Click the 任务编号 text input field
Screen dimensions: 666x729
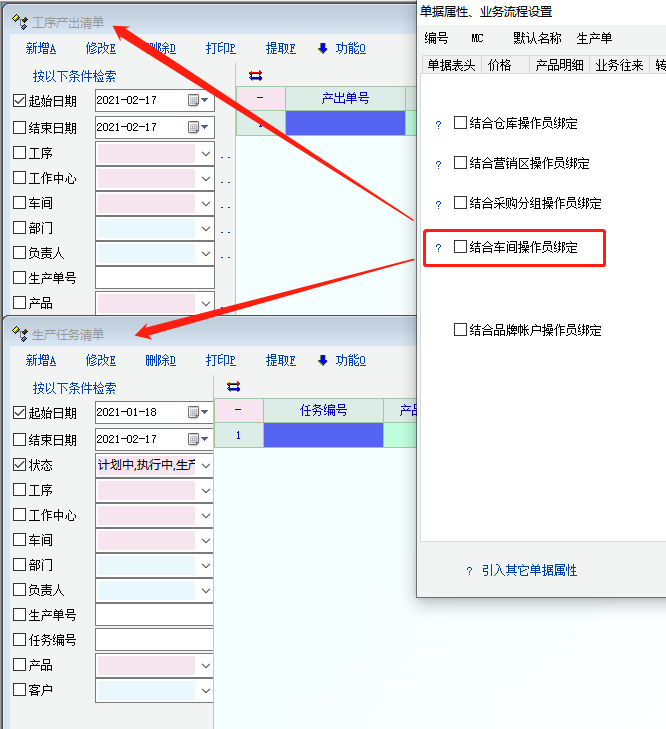pyautogui.click(x=154, y=640)
